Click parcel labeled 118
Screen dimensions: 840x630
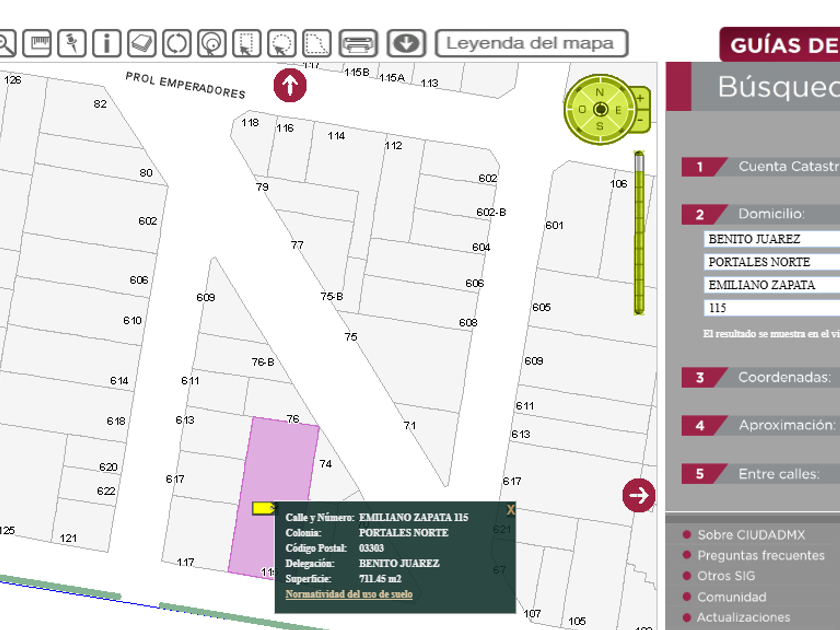click(250, 123)
